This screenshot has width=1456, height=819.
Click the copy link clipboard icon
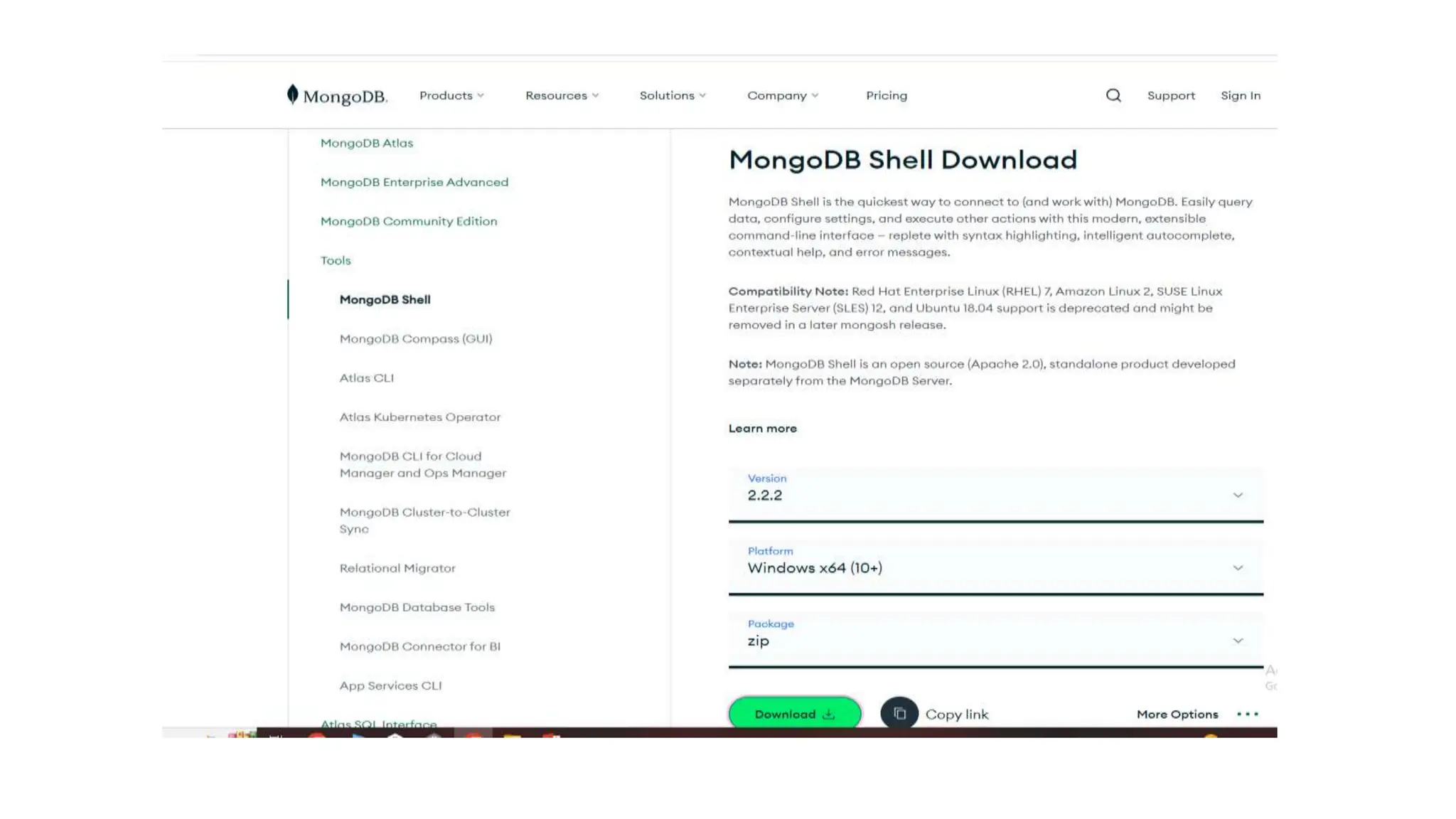coord(899,713)
